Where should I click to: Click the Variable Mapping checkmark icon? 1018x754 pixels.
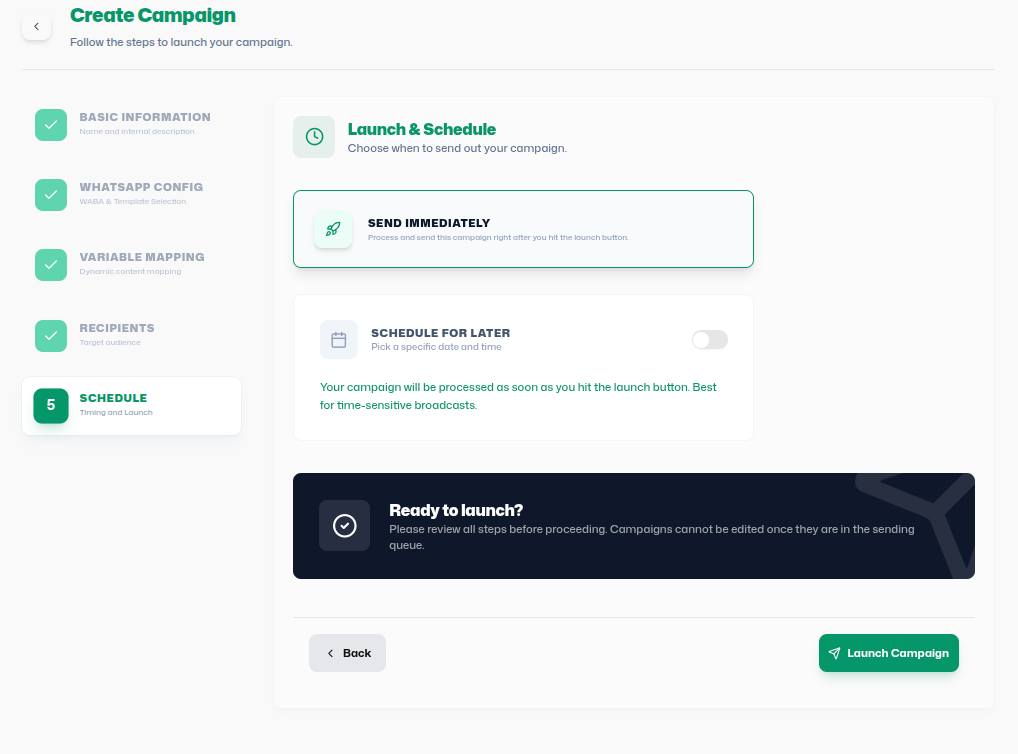pyautogui.click(x=51, y=265)
